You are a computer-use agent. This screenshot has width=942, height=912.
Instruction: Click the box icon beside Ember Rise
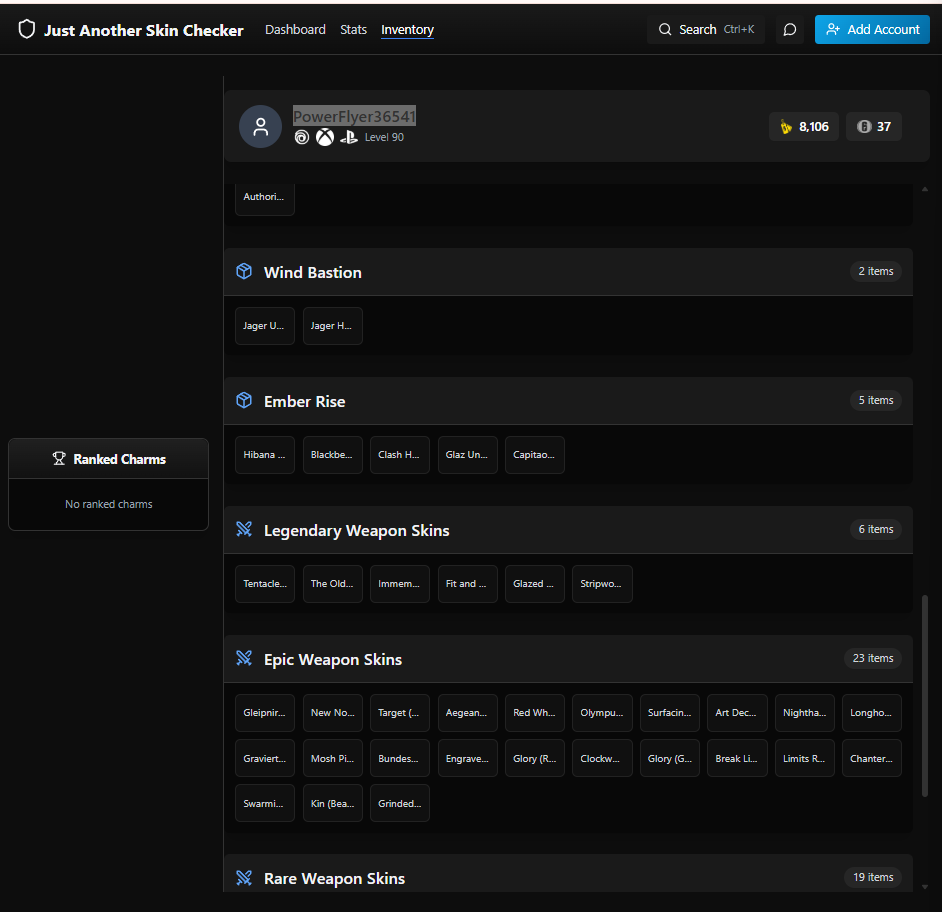point(244,401)
